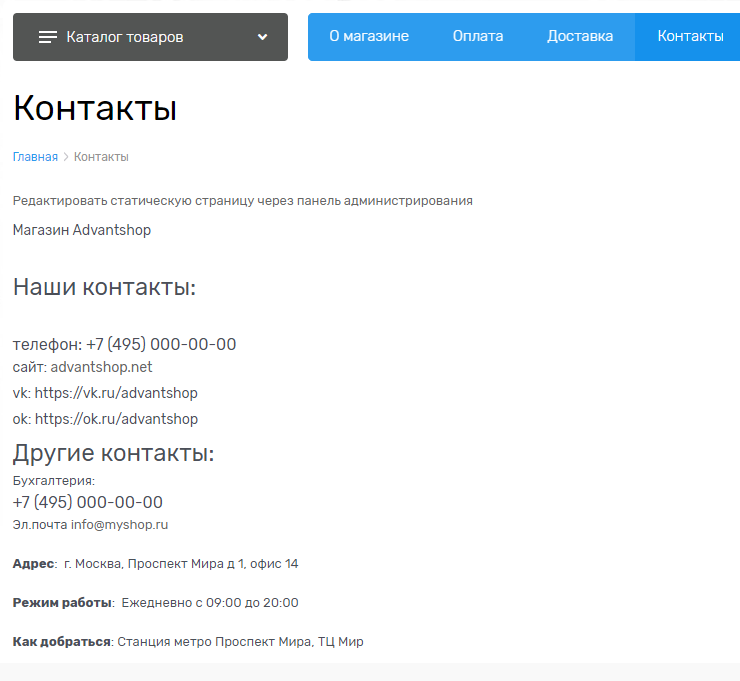Click the advantshop.net site address
740x681 pixels.
coord(101,367)
